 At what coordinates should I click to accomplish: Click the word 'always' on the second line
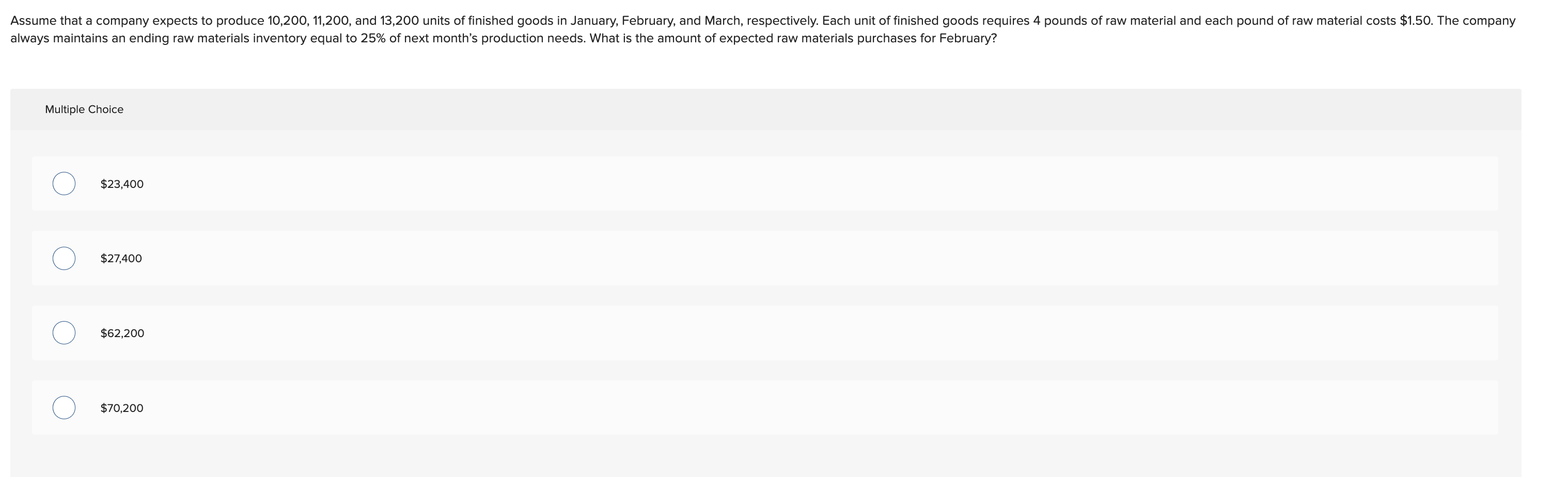point(30,39)
